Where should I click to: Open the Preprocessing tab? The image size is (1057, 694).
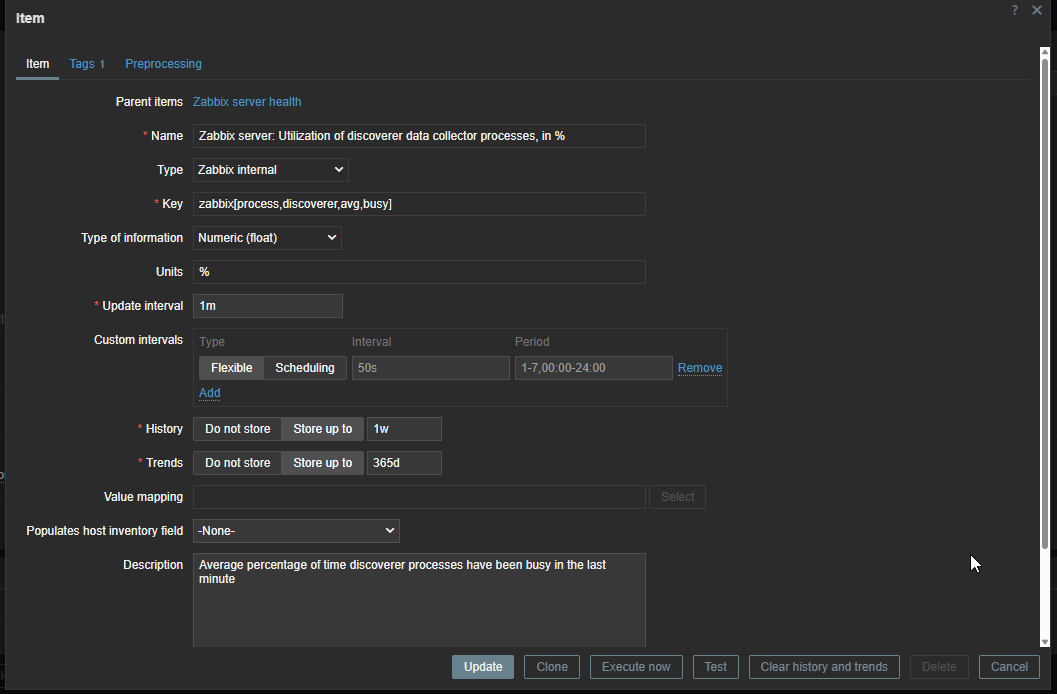pyautogui.click(x=163, y=64)
